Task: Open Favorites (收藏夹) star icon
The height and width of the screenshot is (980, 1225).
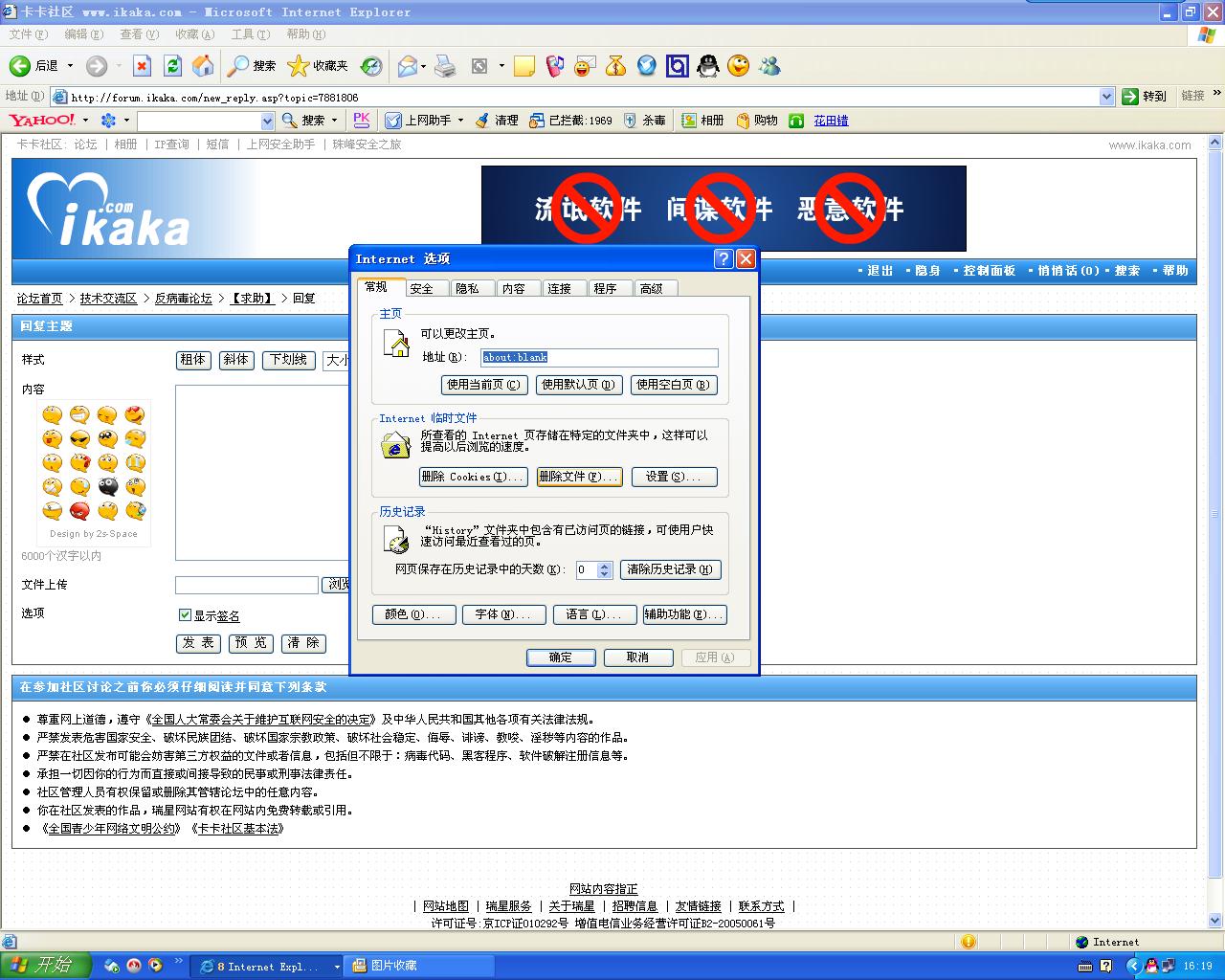Action: 299,66
